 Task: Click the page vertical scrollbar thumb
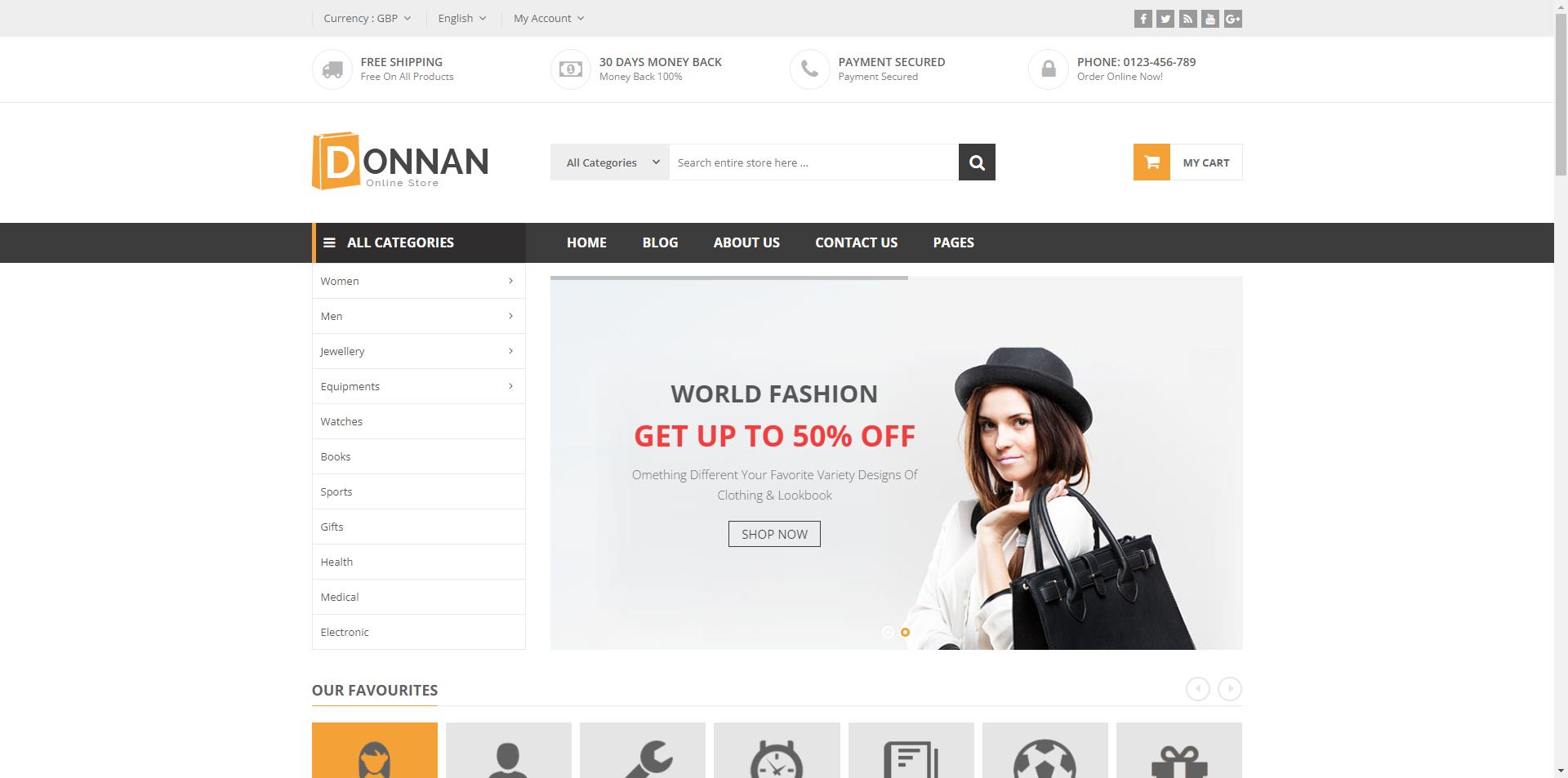pyautogui.click(x=1561, y=93)
